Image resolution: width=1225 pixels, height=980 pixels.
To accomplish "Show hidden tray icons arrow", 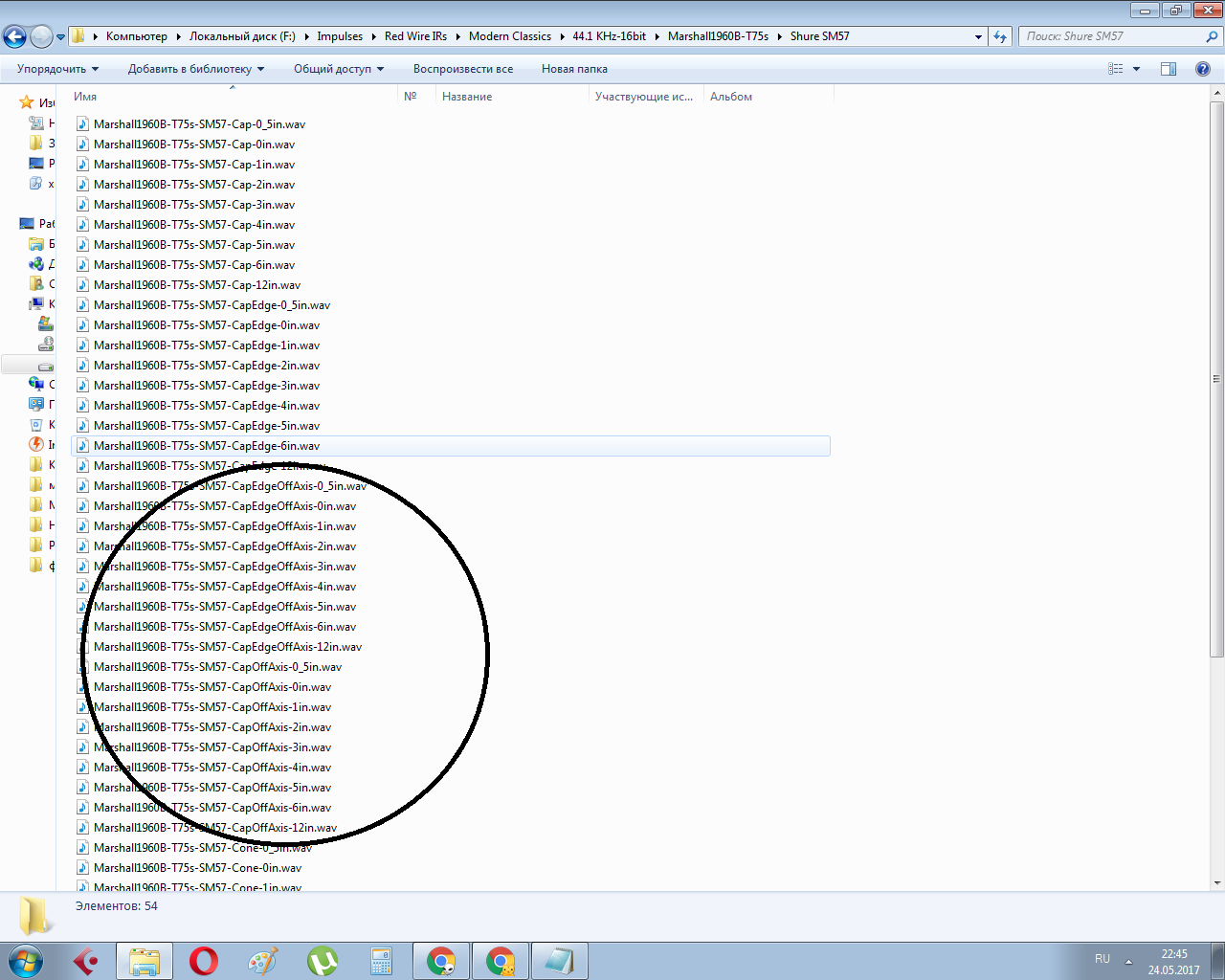I will [1128, 961].
